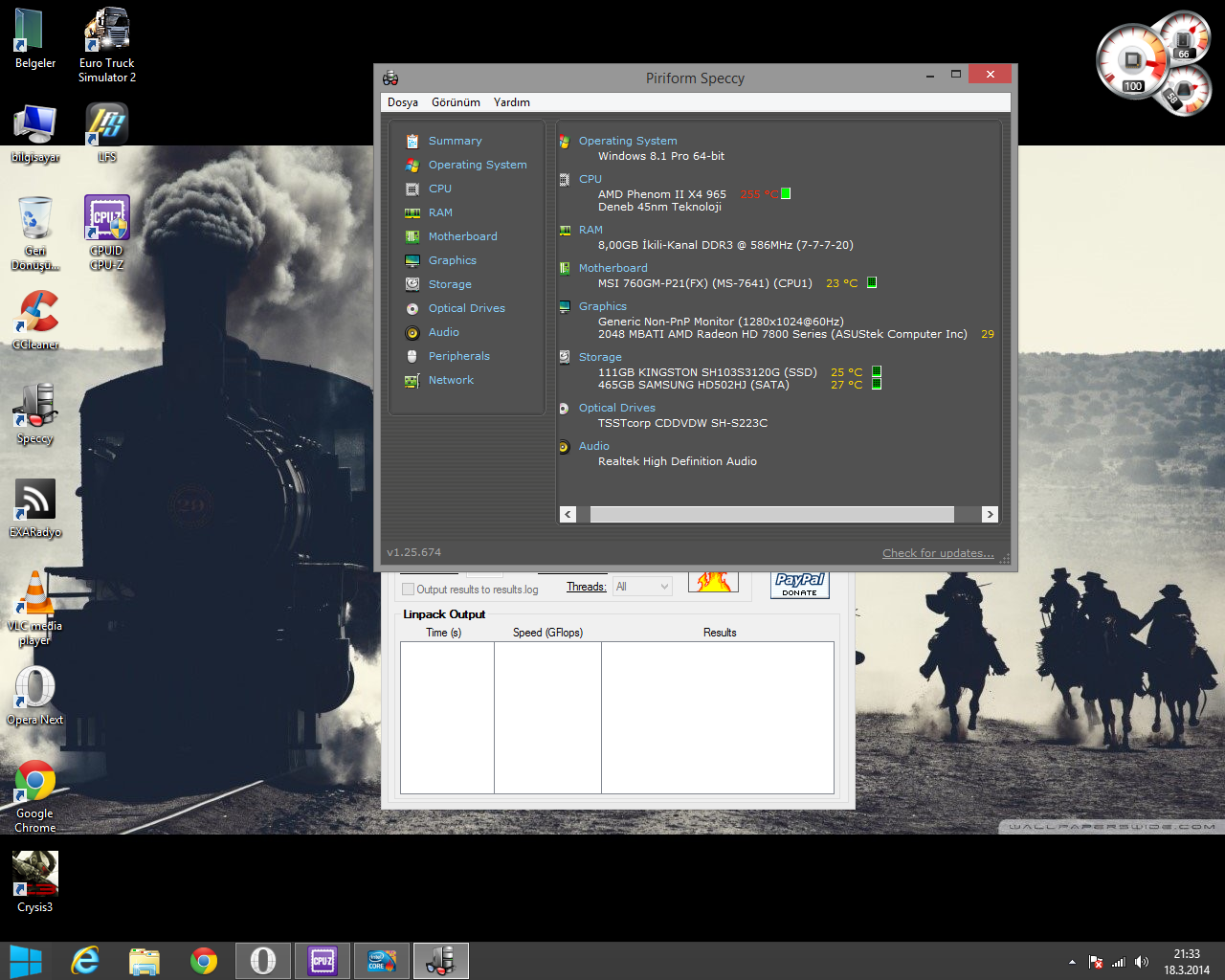Select the CPUID CPU-Z desktop icon
The height and width of the screenshot is (980, 1225).
pos(107,233)
